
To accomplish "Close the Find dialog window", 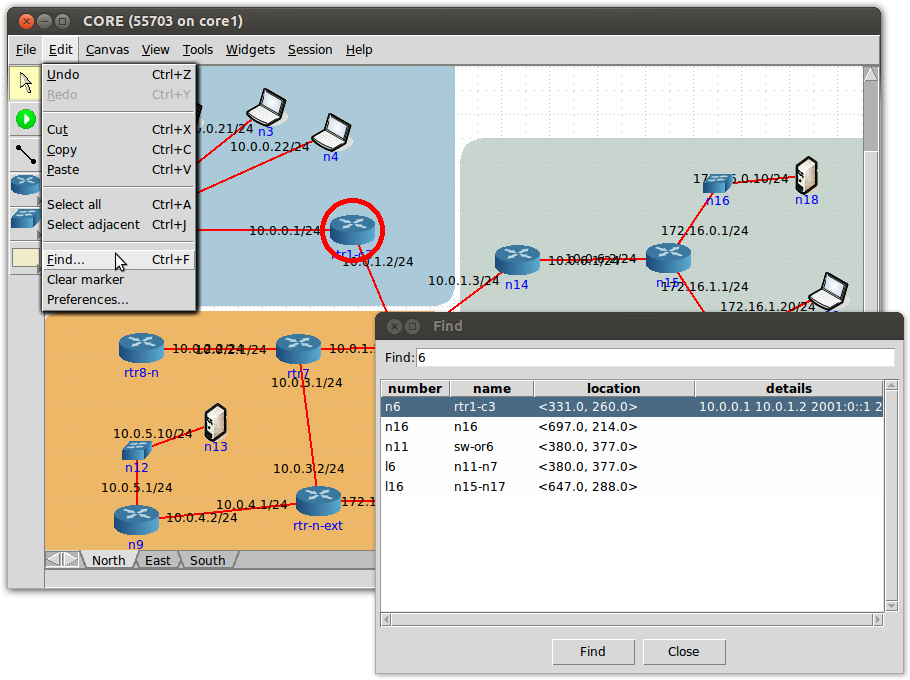I will click(x=394, y=326).
